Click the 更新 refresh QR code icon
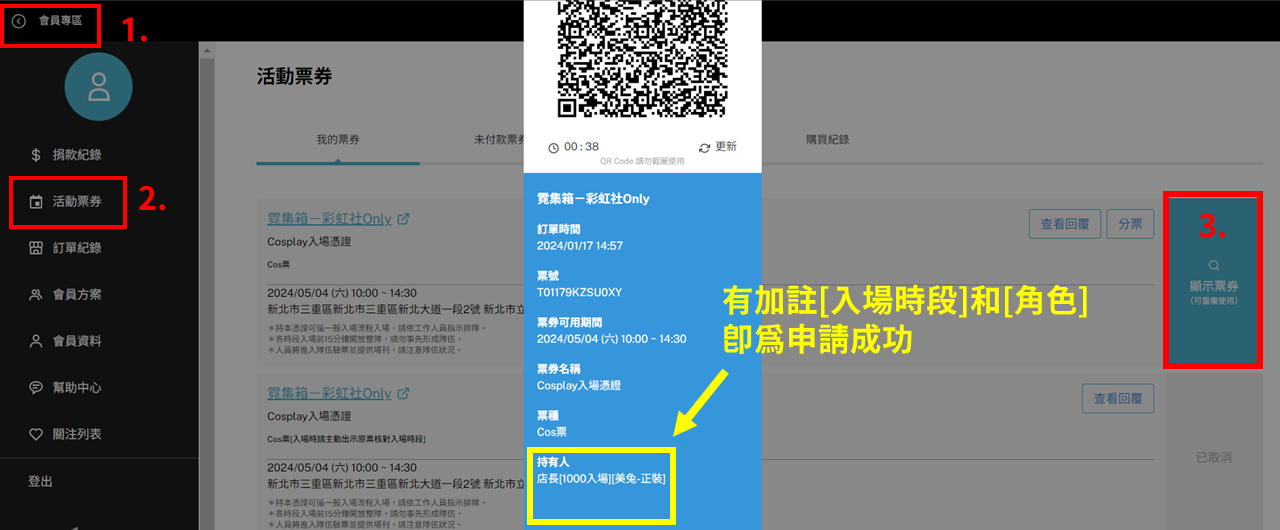 pos(704,147)
